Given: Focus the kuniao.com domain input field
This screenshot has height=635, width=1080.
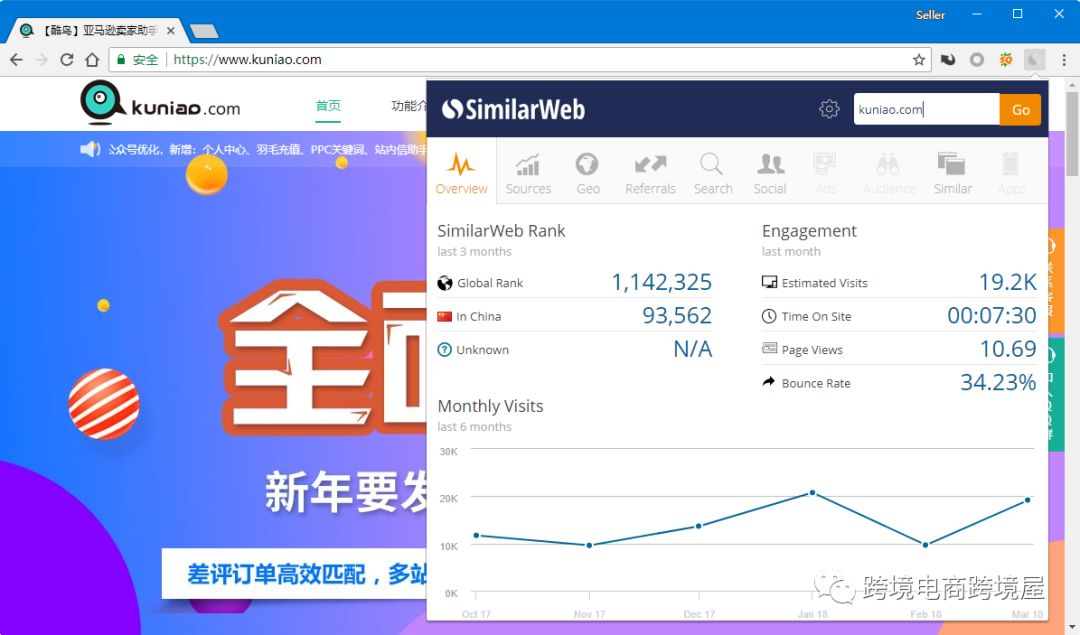Looking at the screenshot, I should (x=926, y=110).
